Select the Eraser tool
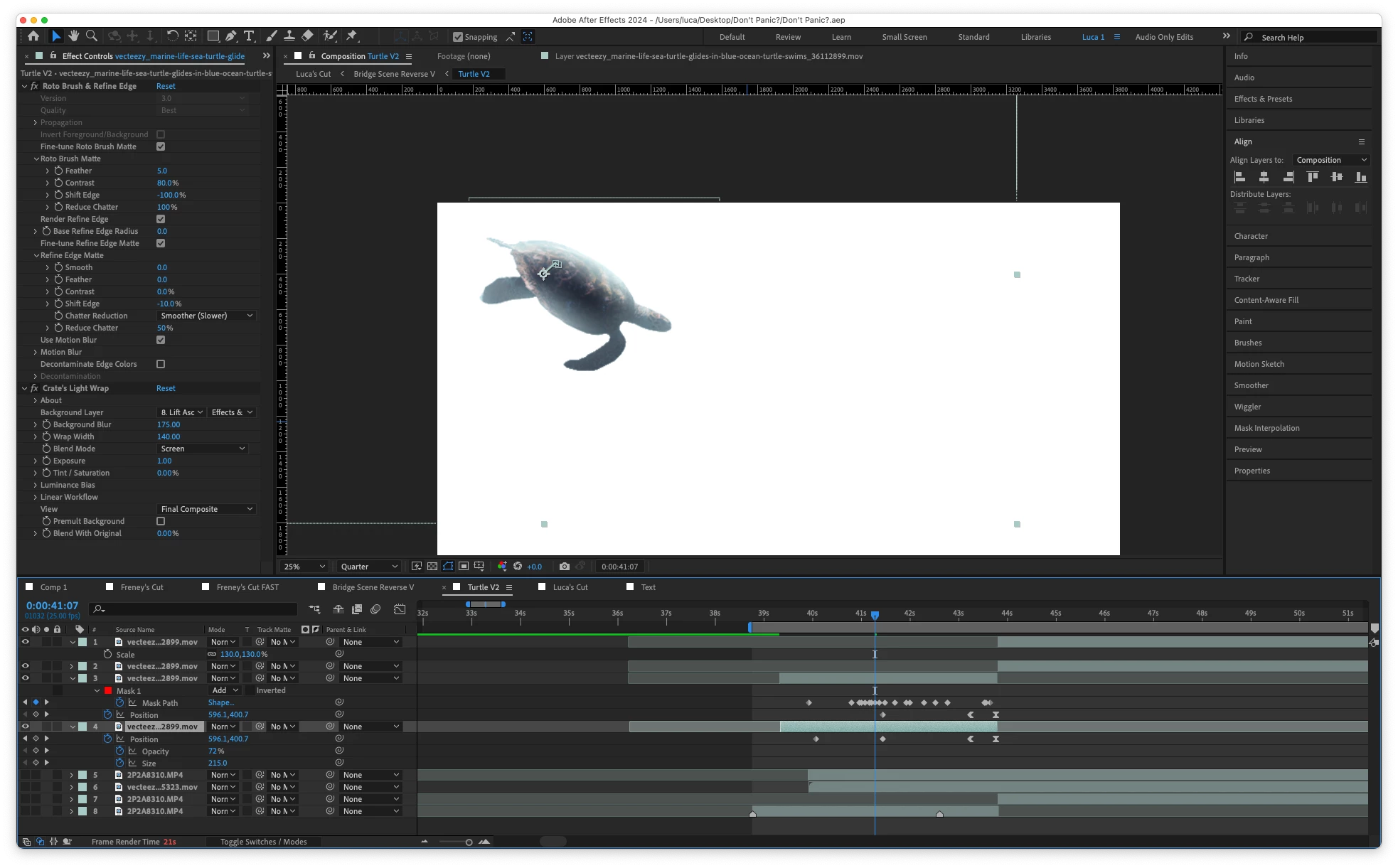Viewport: 1398px width, 868px height. (x=307, y=36)
